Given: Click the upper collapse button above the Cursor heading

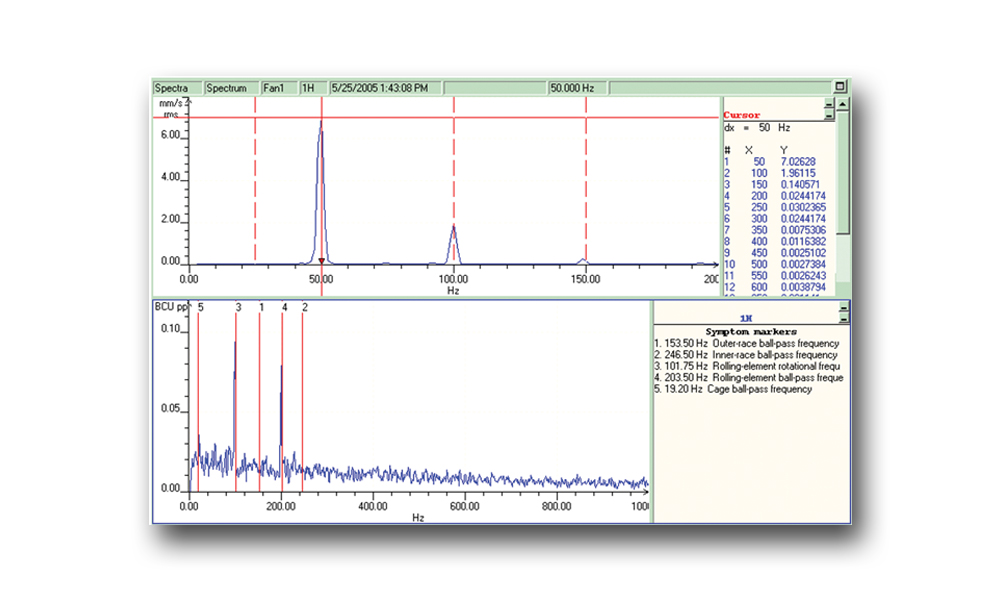Looking at the screenshot, I should tap(829, 103).
